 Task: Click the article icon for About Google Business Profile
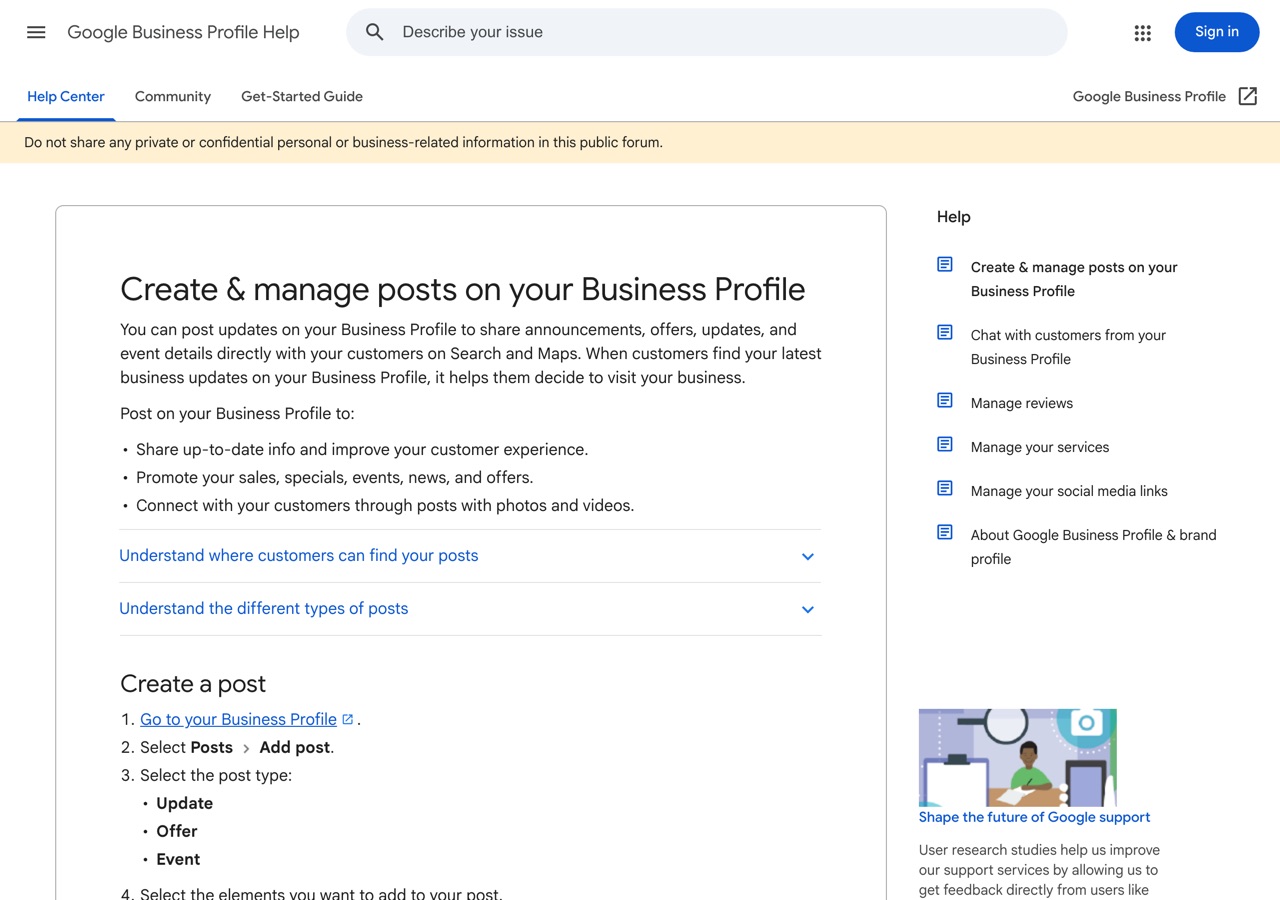945,532
